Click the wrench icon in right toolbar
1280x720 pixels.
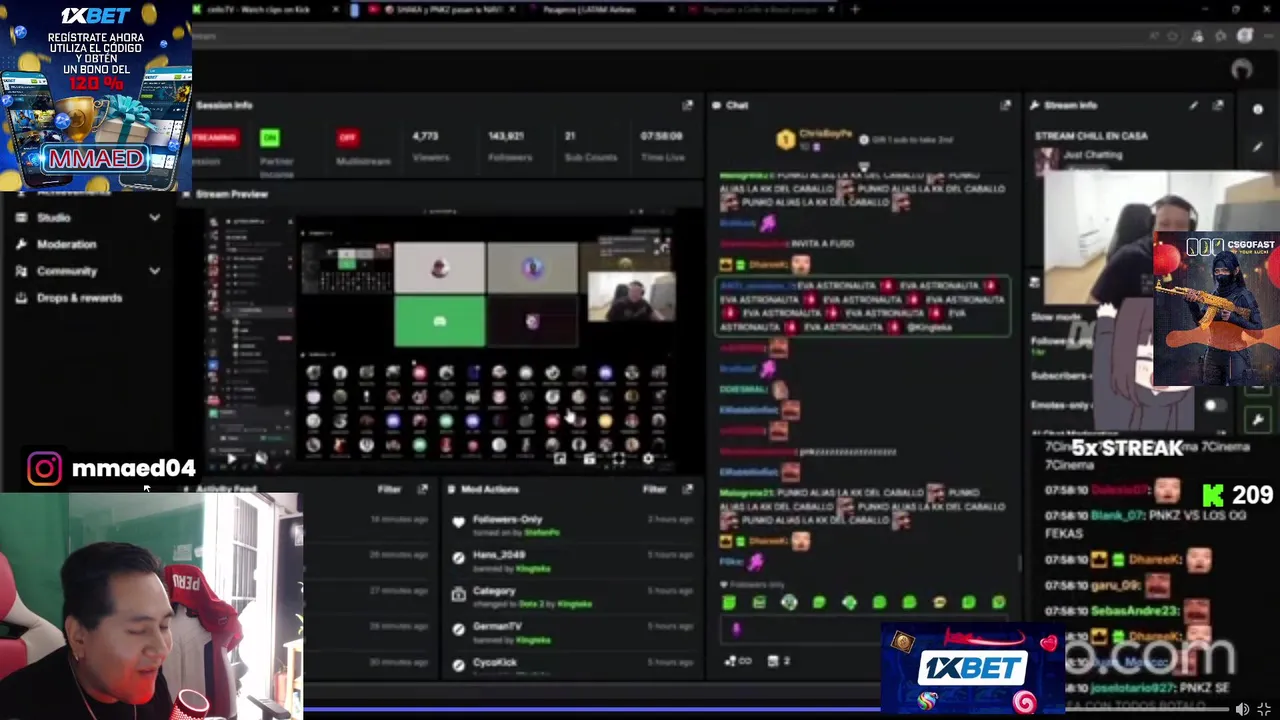[x=1258, y=419]
